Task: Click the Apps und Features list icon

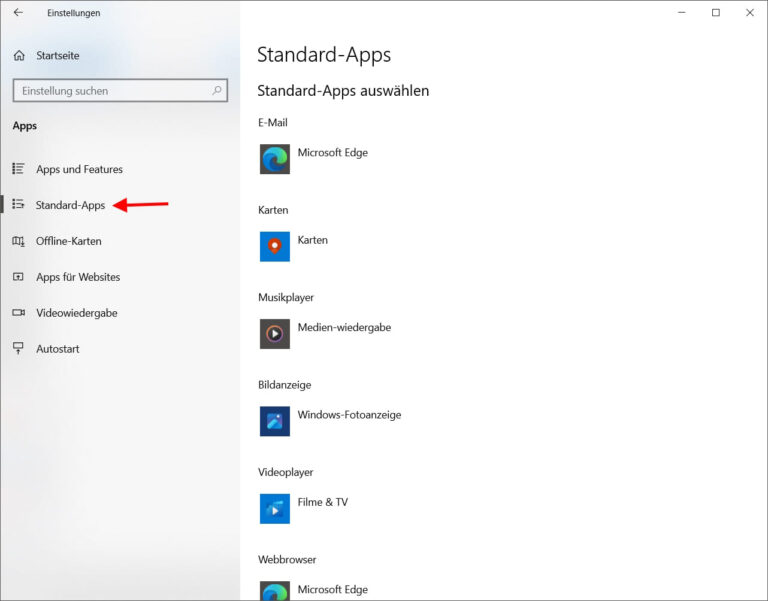Action: [18, 169]
